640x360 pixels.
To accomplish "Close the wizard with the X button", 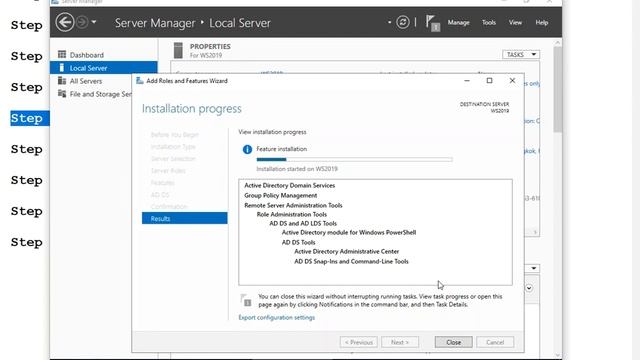I will pos(512,81).
